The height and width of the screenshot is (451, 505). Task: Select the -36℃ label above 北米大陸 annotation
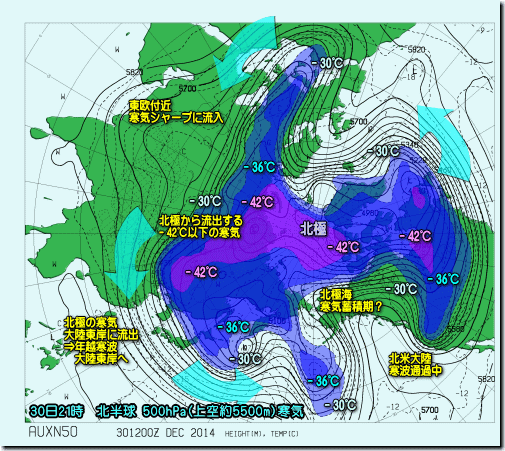pyautogui.click(x=443, y=279)
